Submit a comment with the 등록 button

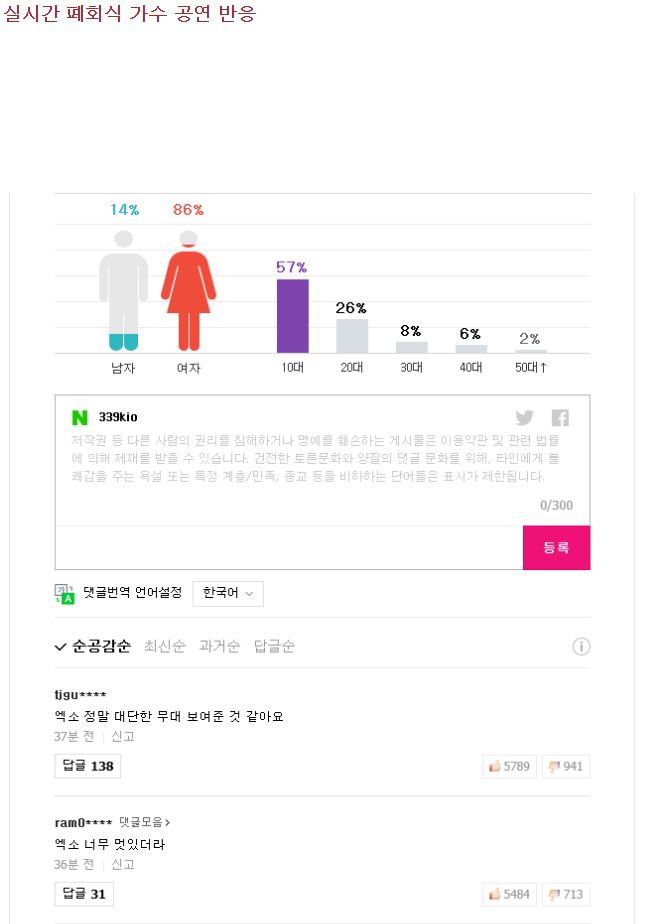[x=556, y=548]
